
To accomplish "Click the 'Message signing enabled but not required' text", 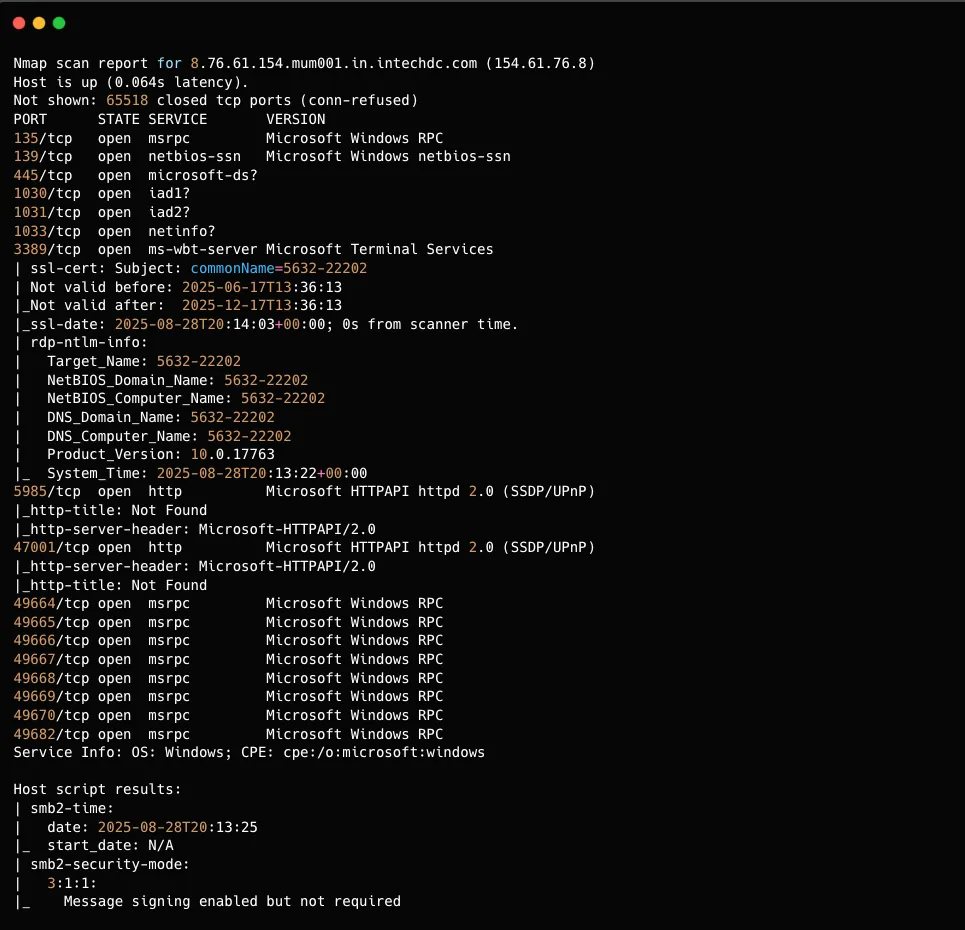I will tap(232, 901).
